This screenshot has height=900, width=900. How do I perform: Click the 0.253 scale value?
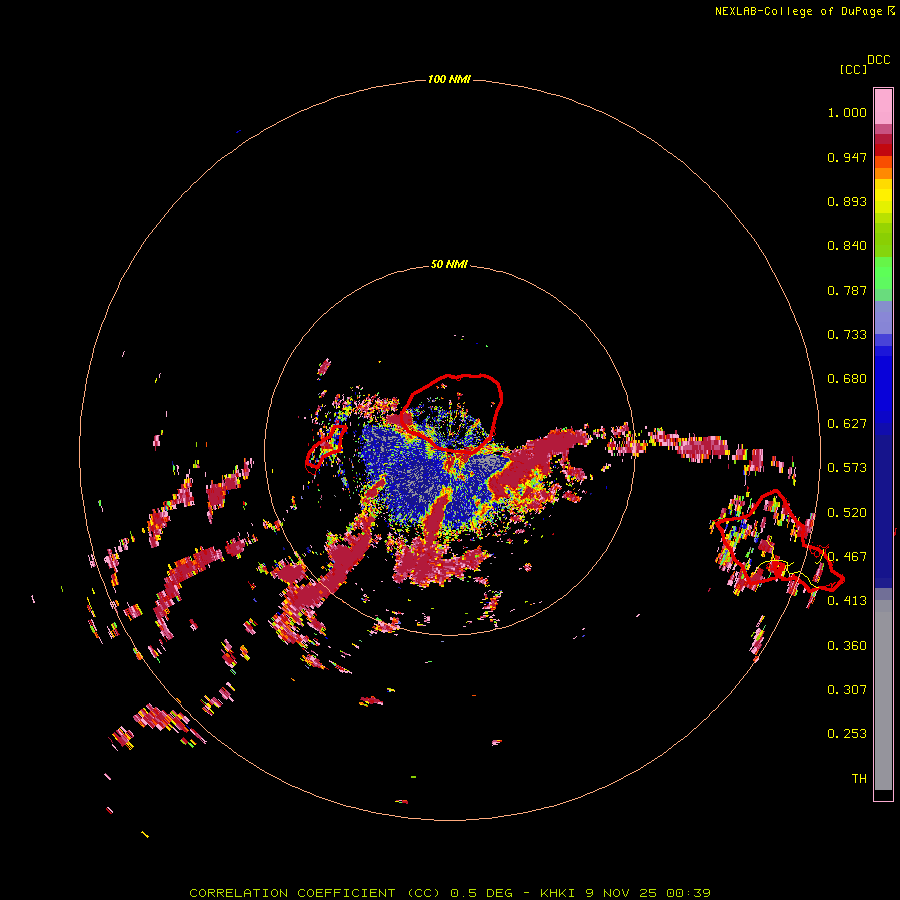click(847, 734)
